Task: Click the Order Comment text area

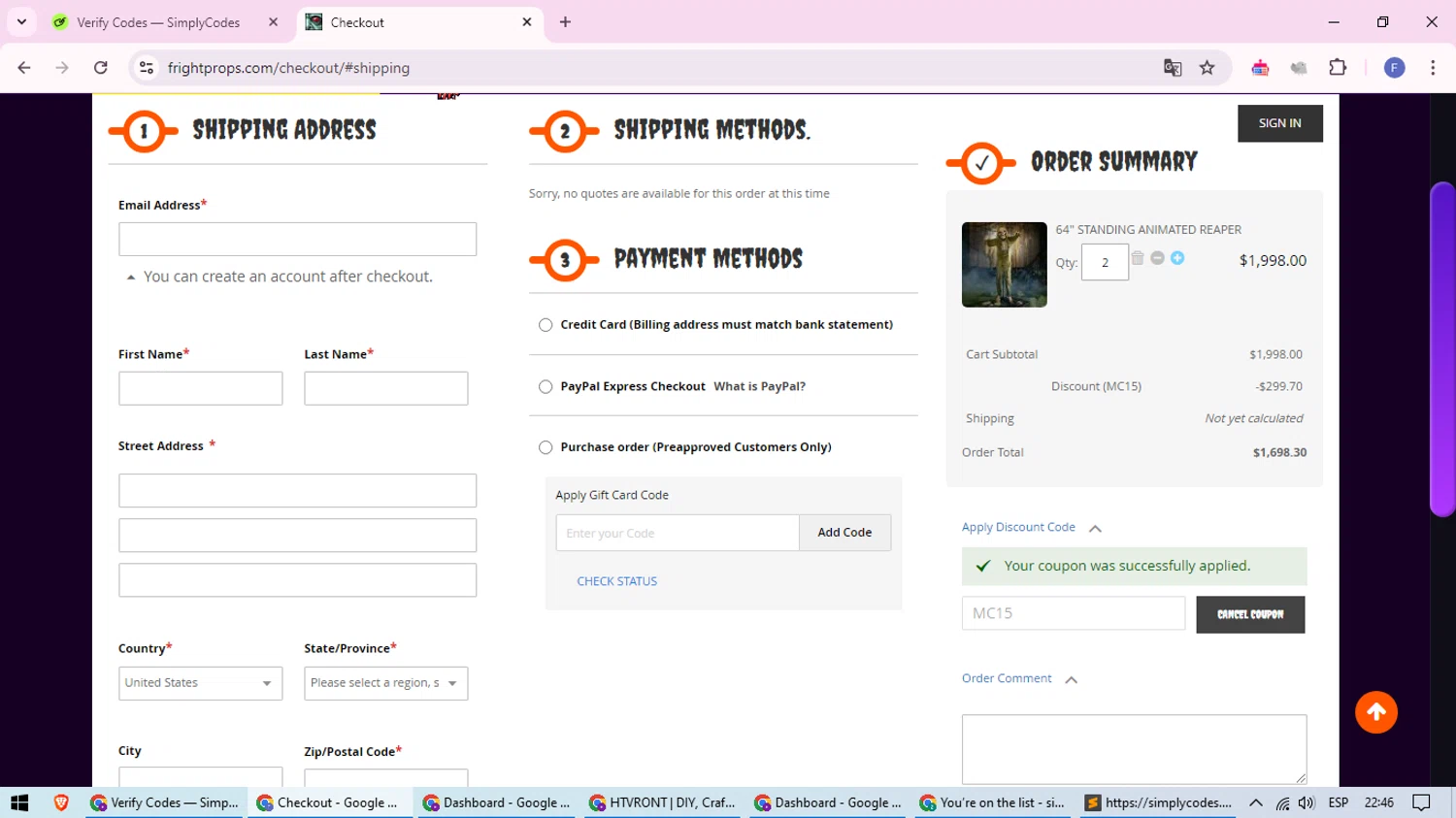Action: pyautogui.click(x=1134, y=749)
